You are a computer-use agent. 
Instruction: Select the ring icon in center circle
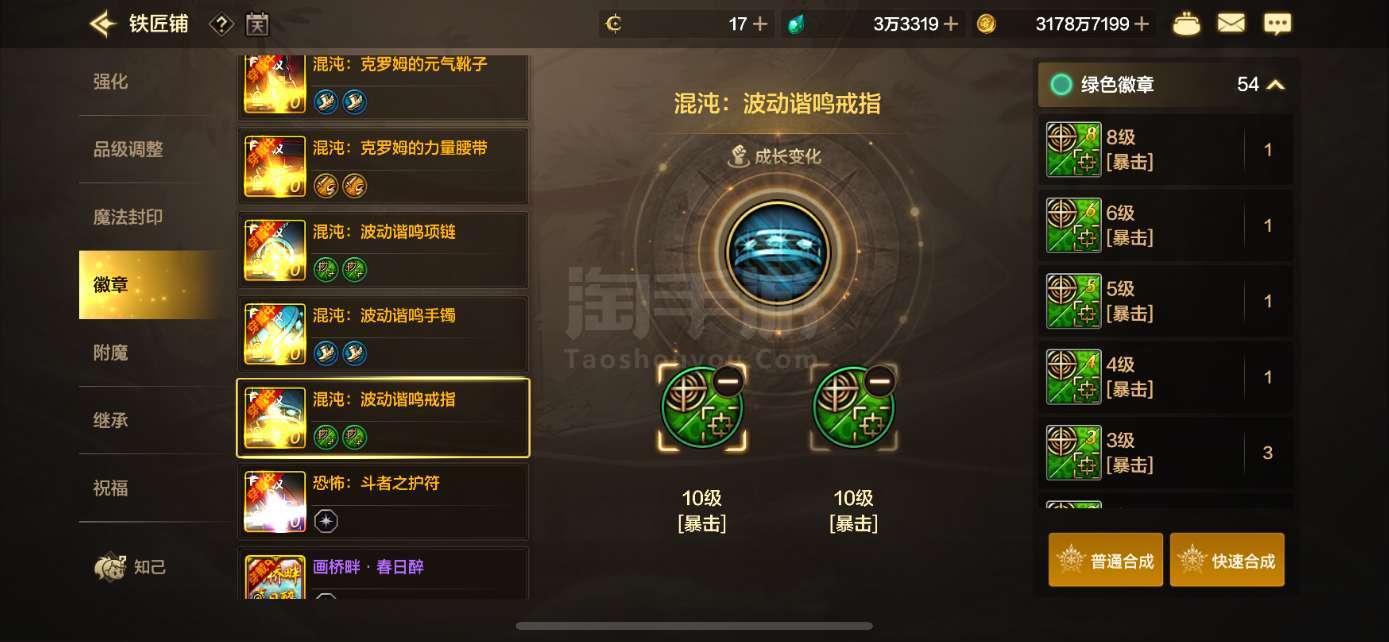[x=776, y=252]
